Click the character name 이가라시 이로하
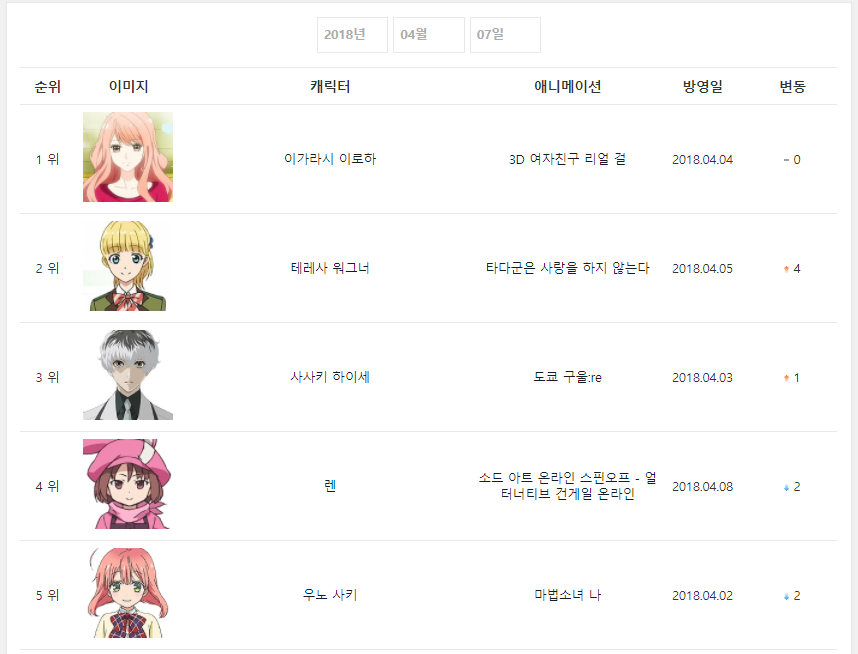 click(x=330, y=159)
